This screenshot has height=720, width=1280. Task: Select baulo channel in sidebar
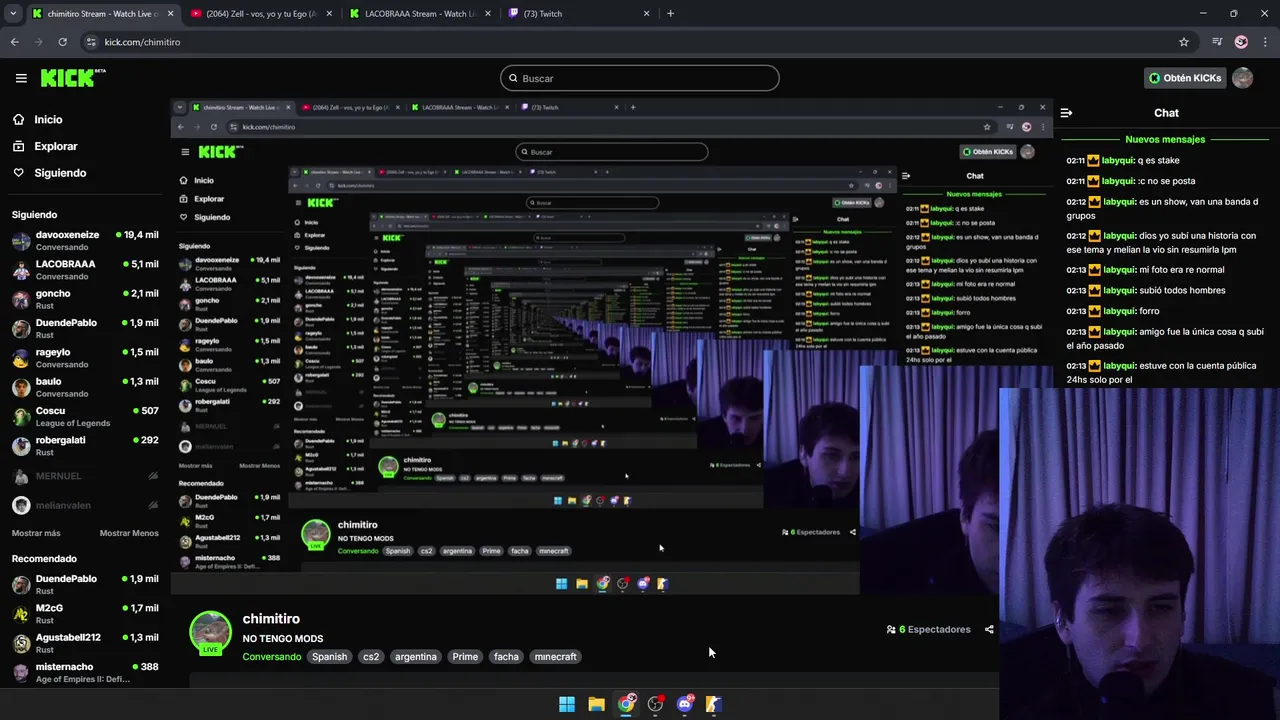pos(85,387)
